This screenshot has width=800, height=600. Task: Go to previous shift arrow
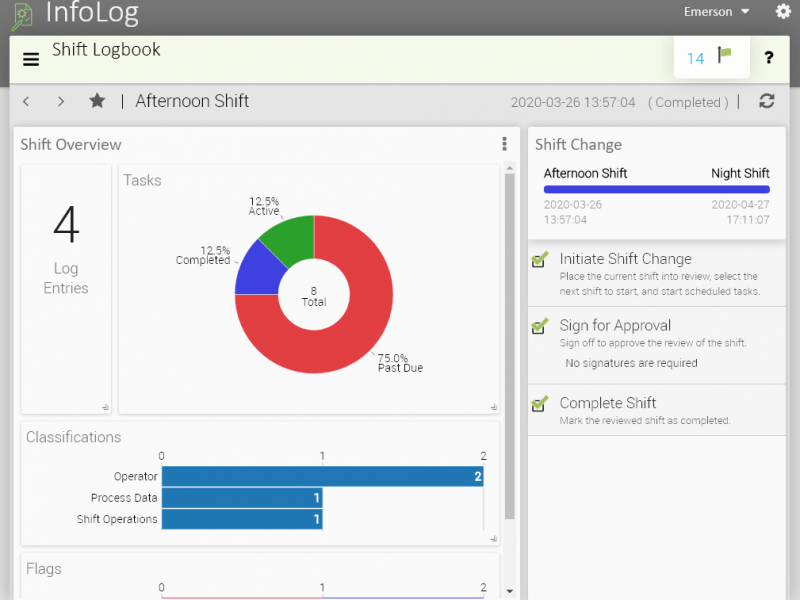tap(27, 101)
